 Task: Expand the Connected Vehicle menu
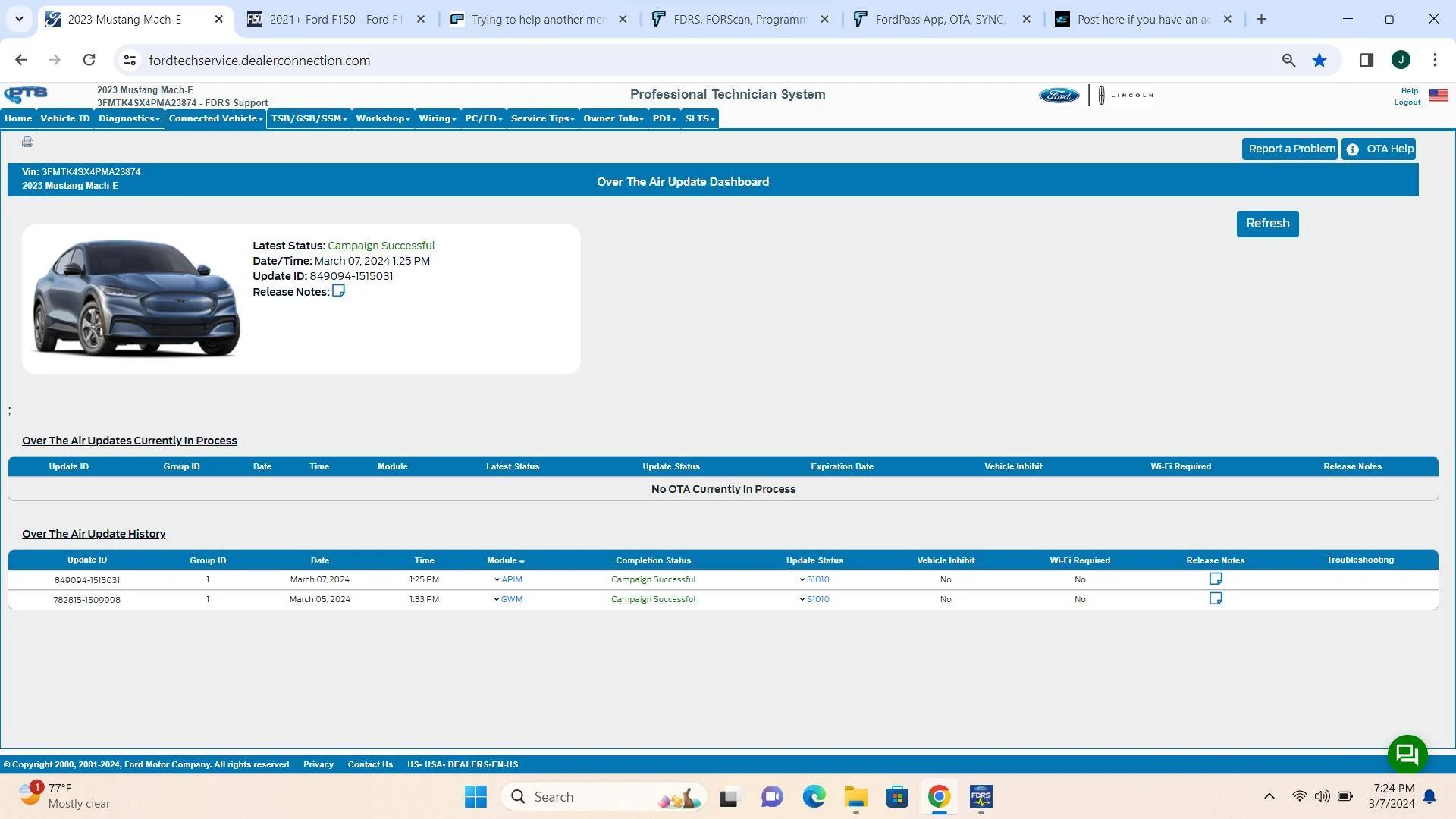coord(215,118)
